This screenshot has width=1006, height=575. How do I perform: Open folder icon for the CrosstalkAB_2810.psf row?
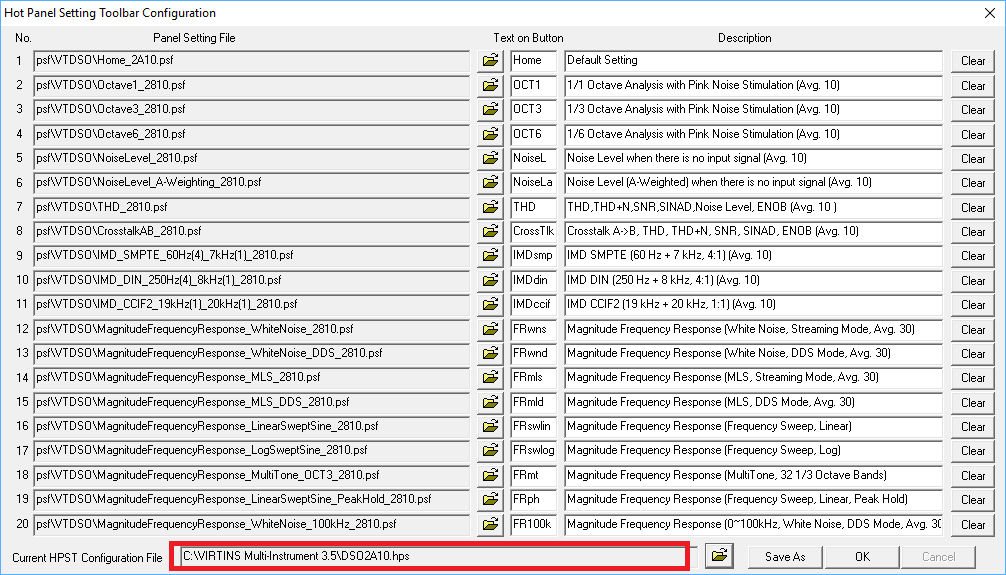(x=490, y=232)
